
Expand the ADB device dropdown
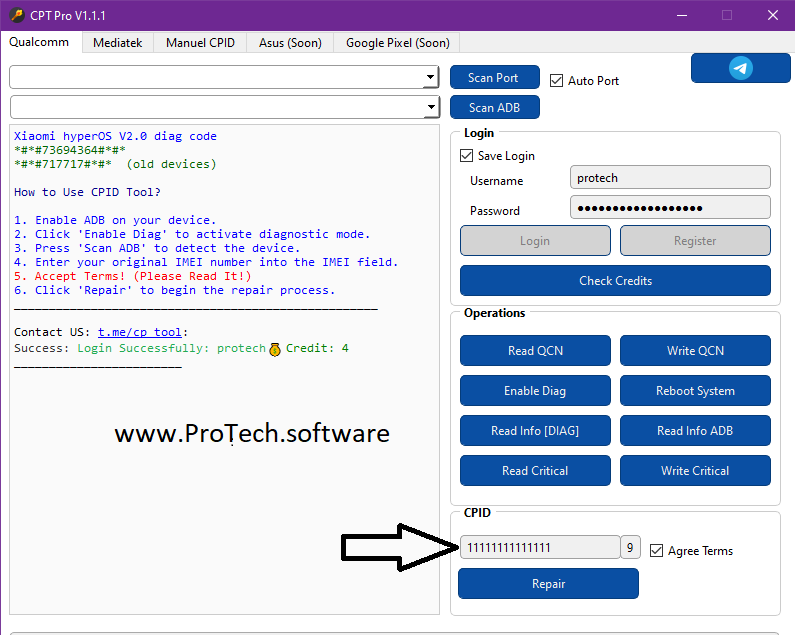430,107
